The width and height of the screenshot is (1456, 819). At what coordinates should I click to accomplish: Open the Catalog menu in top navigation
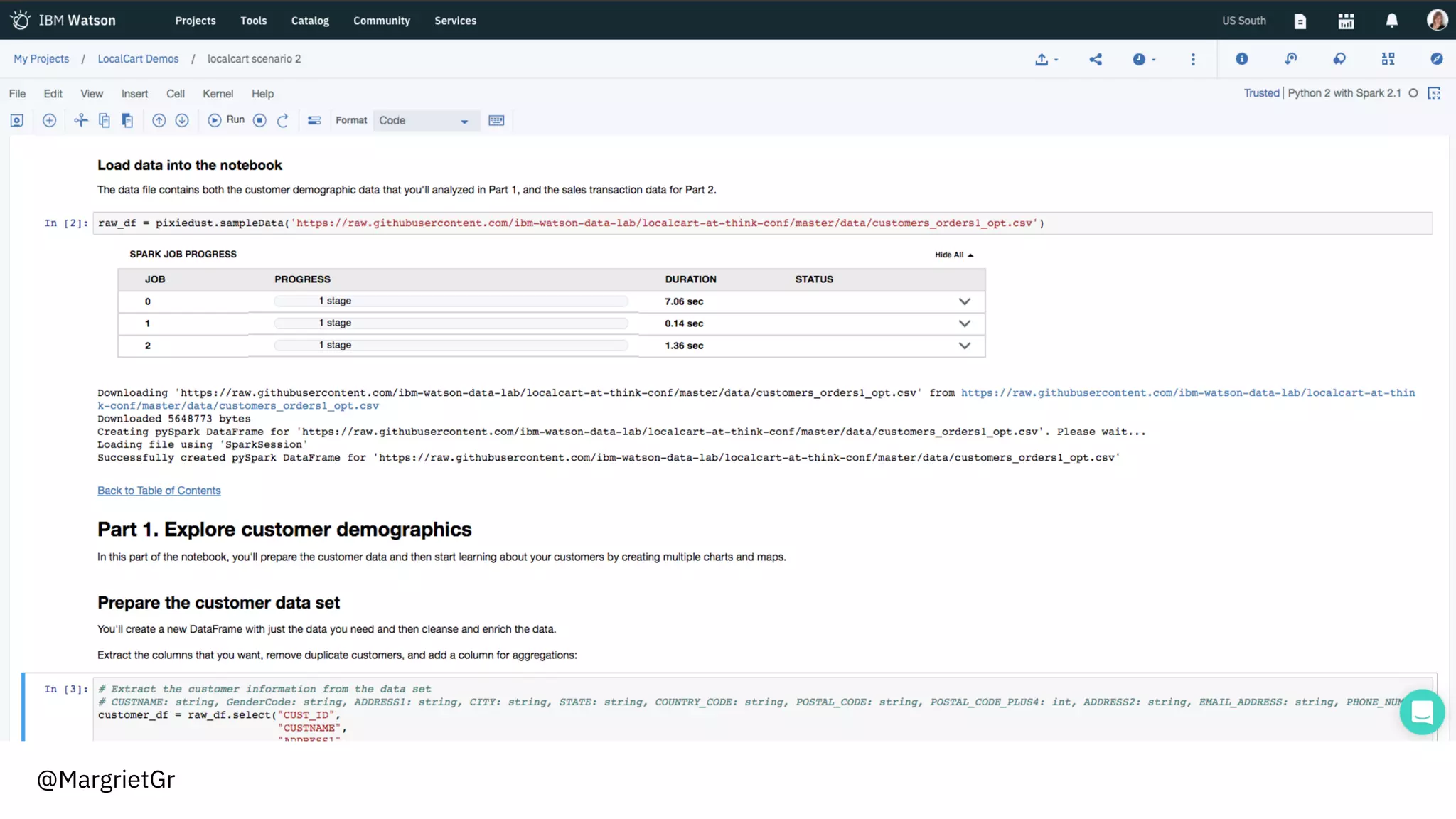pyautogui.click(x=310, y=21)
